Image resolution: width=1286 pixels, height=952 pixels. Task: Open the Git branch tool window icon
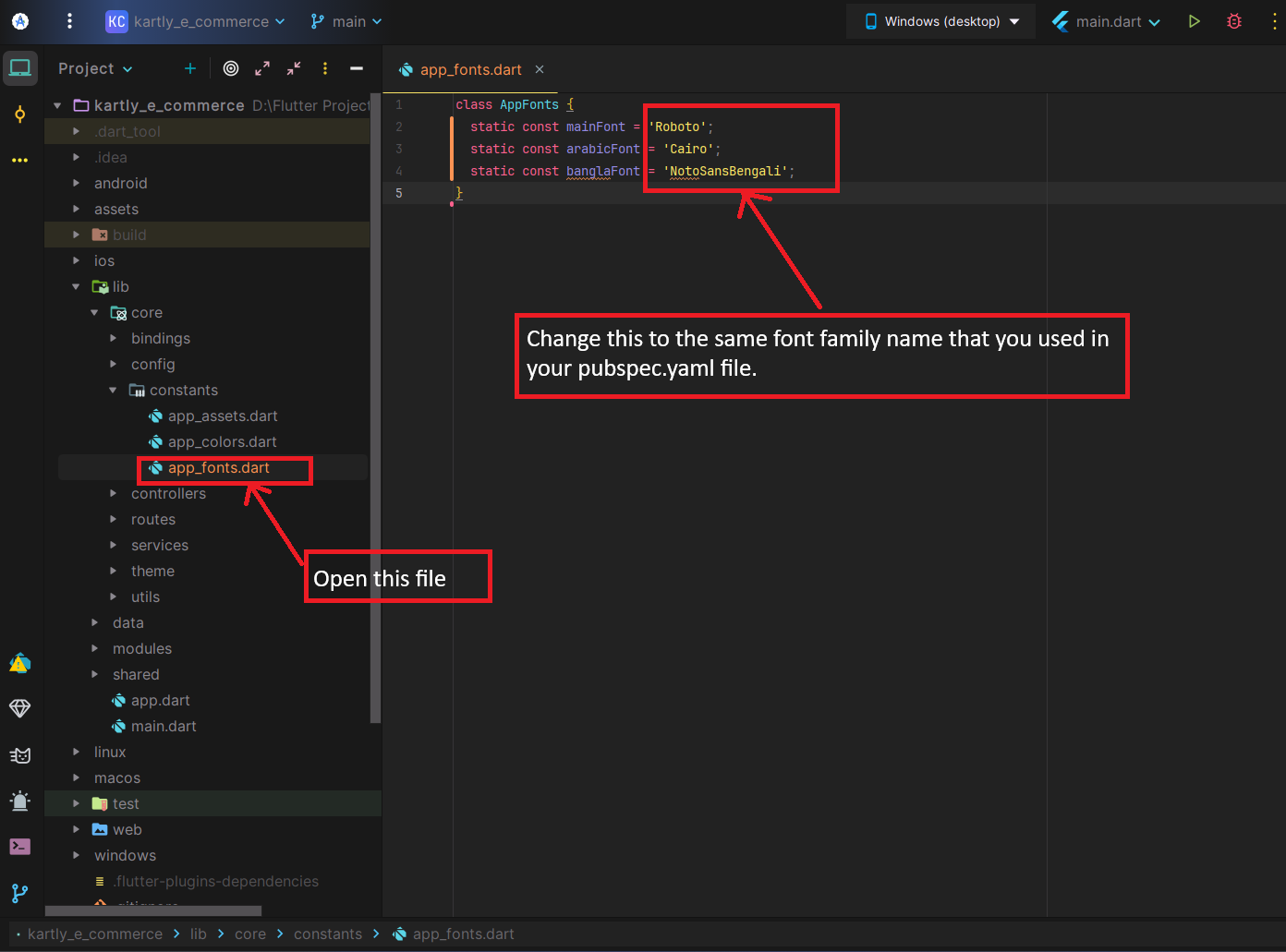click(19, 893)
